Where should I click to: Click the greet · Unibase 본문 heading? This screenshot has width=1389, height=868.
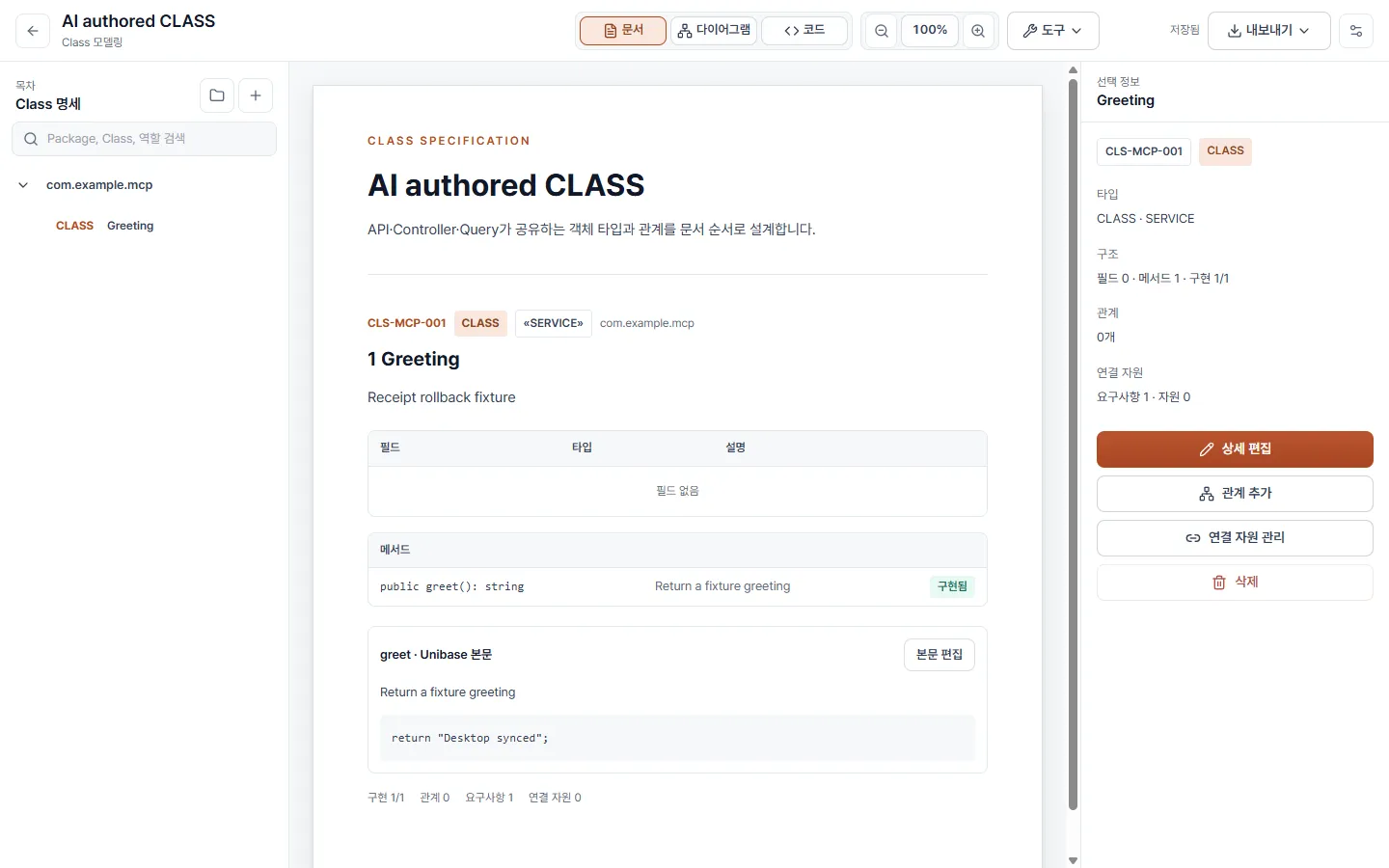point(436,655)
